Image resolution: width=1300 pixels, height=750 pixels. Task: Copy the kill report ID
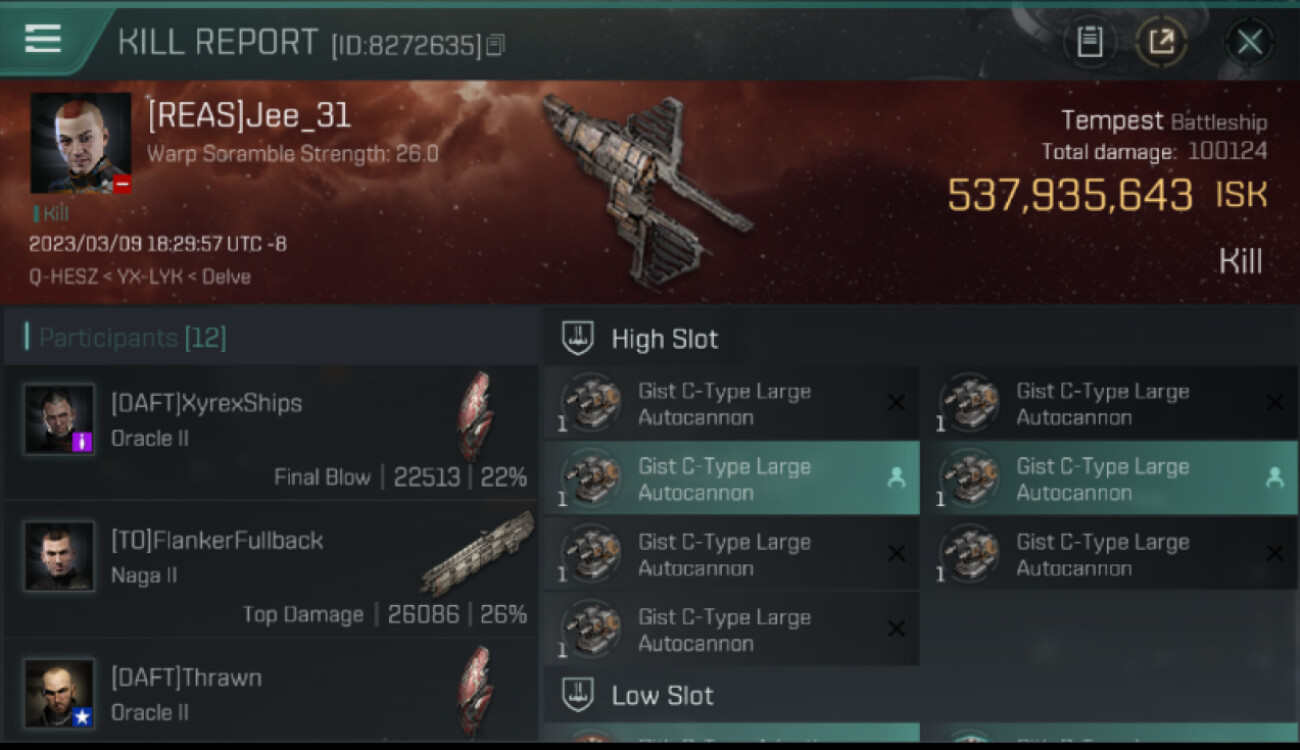coord(496,45)
